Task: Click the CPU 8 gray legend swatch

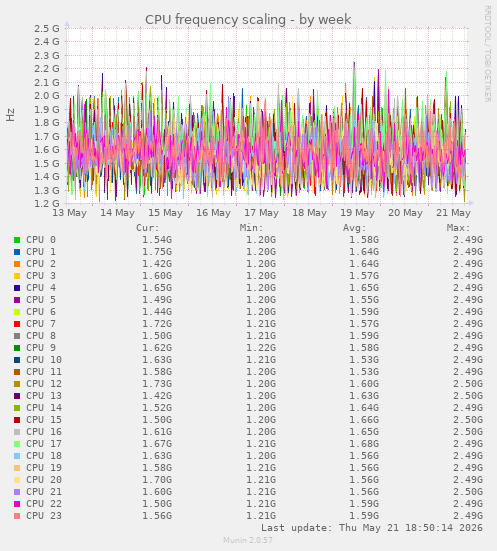Action: click(17, 336)
